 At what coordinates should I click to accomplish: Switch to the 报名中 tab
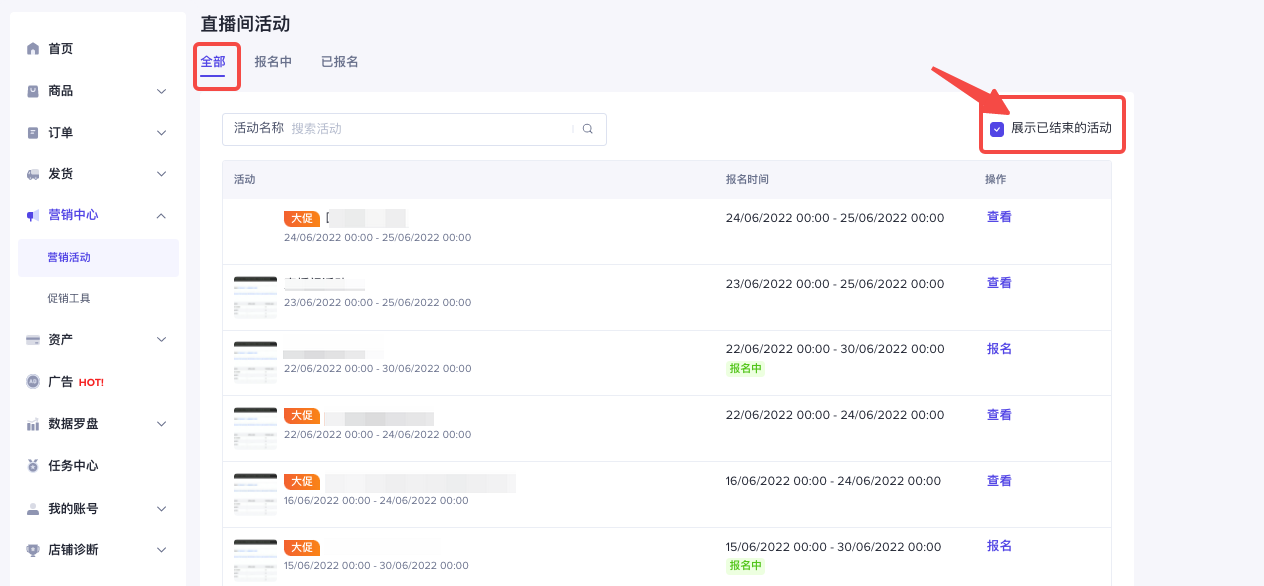[273, 62]
